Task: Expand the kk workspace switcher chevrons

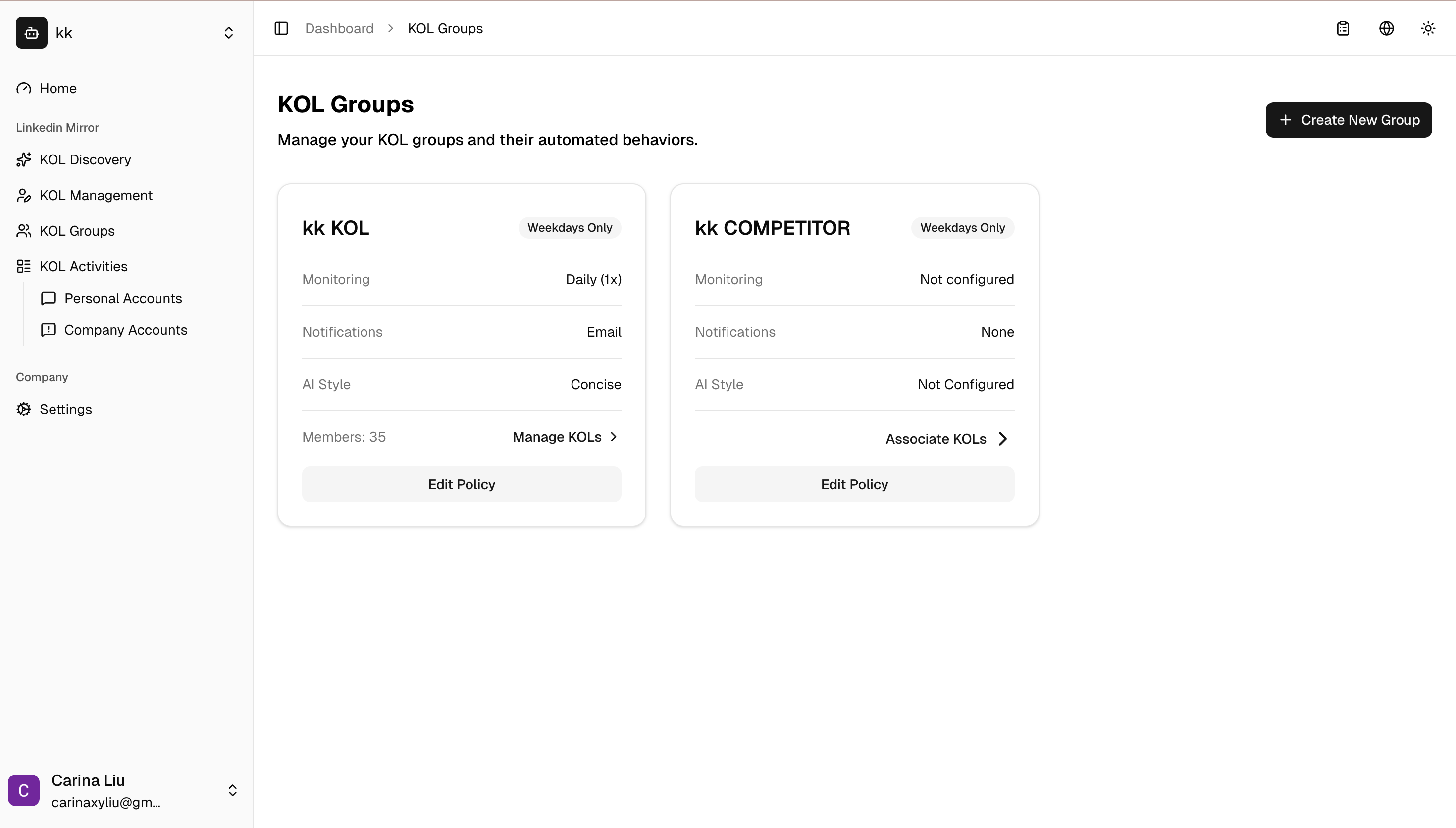Action: tap(228, 33)
